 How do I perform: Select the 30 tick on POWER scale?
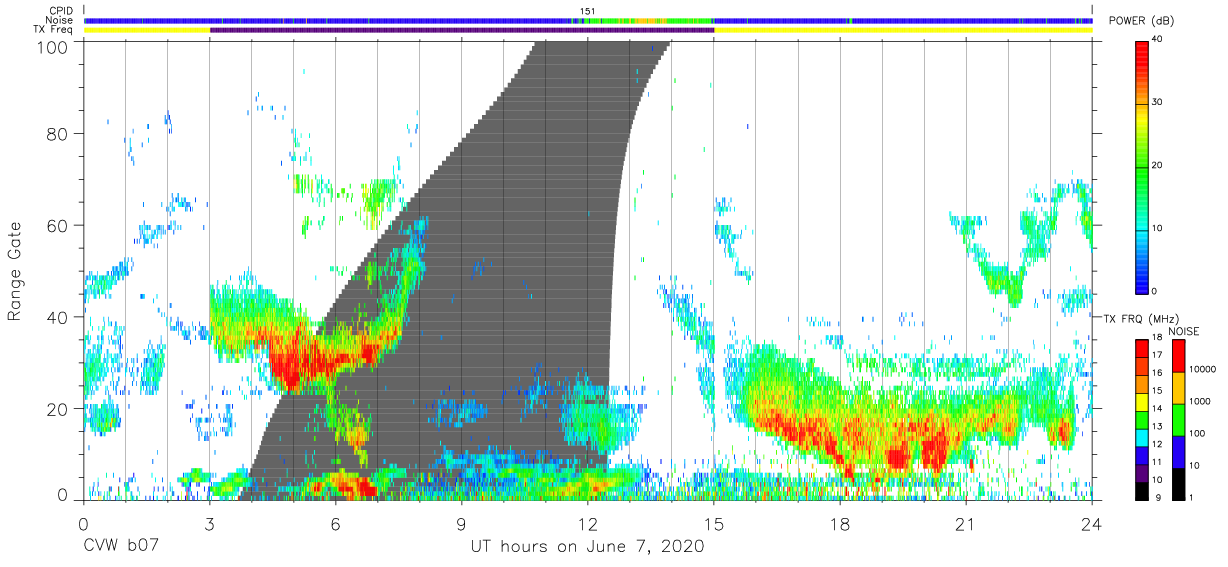point(1158,103)
